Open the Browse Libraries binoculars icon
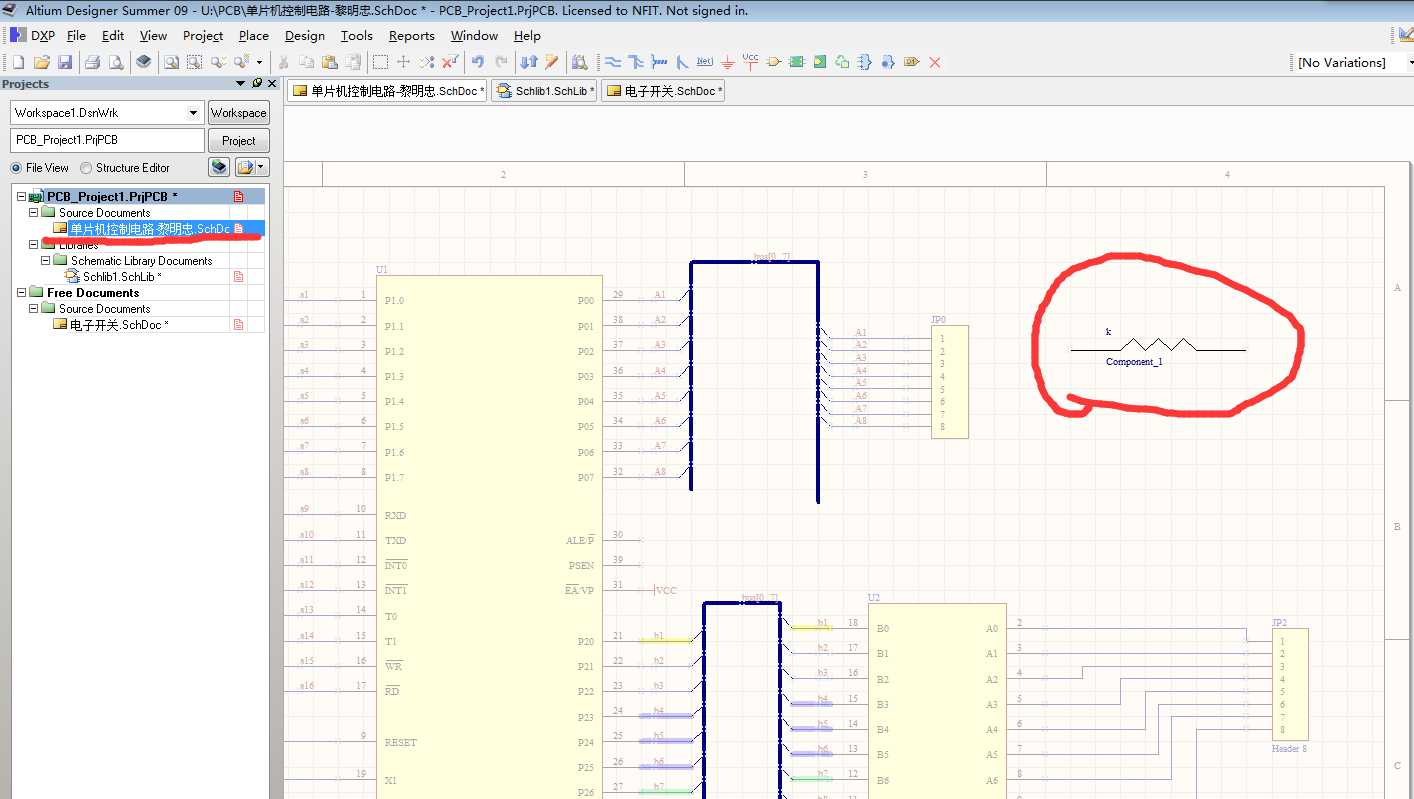Image resolution: width=1414 pixels, height=799 pixels. [580, 62]
